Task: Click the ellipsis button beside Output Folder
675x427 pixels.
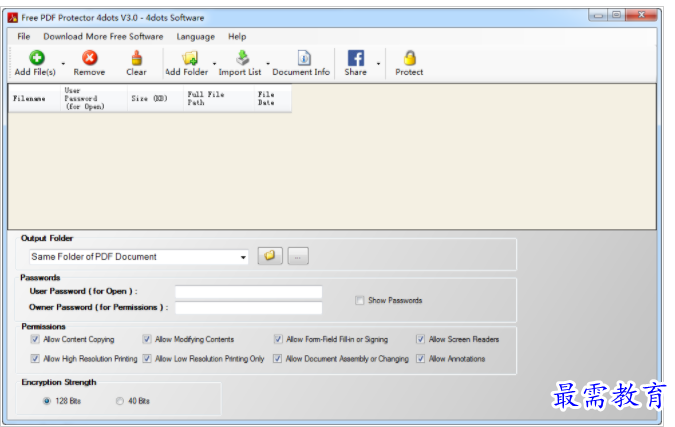Action: point(298,256)
